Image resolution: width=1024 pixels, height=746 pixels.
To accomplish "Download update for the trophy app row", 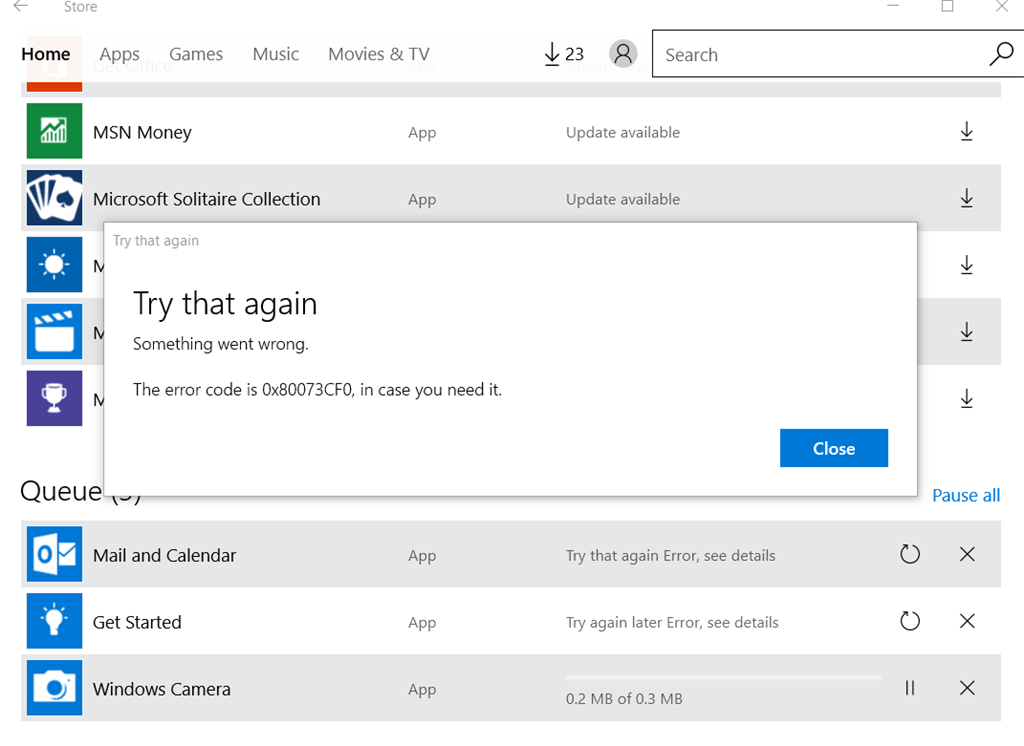I will 967,398.
